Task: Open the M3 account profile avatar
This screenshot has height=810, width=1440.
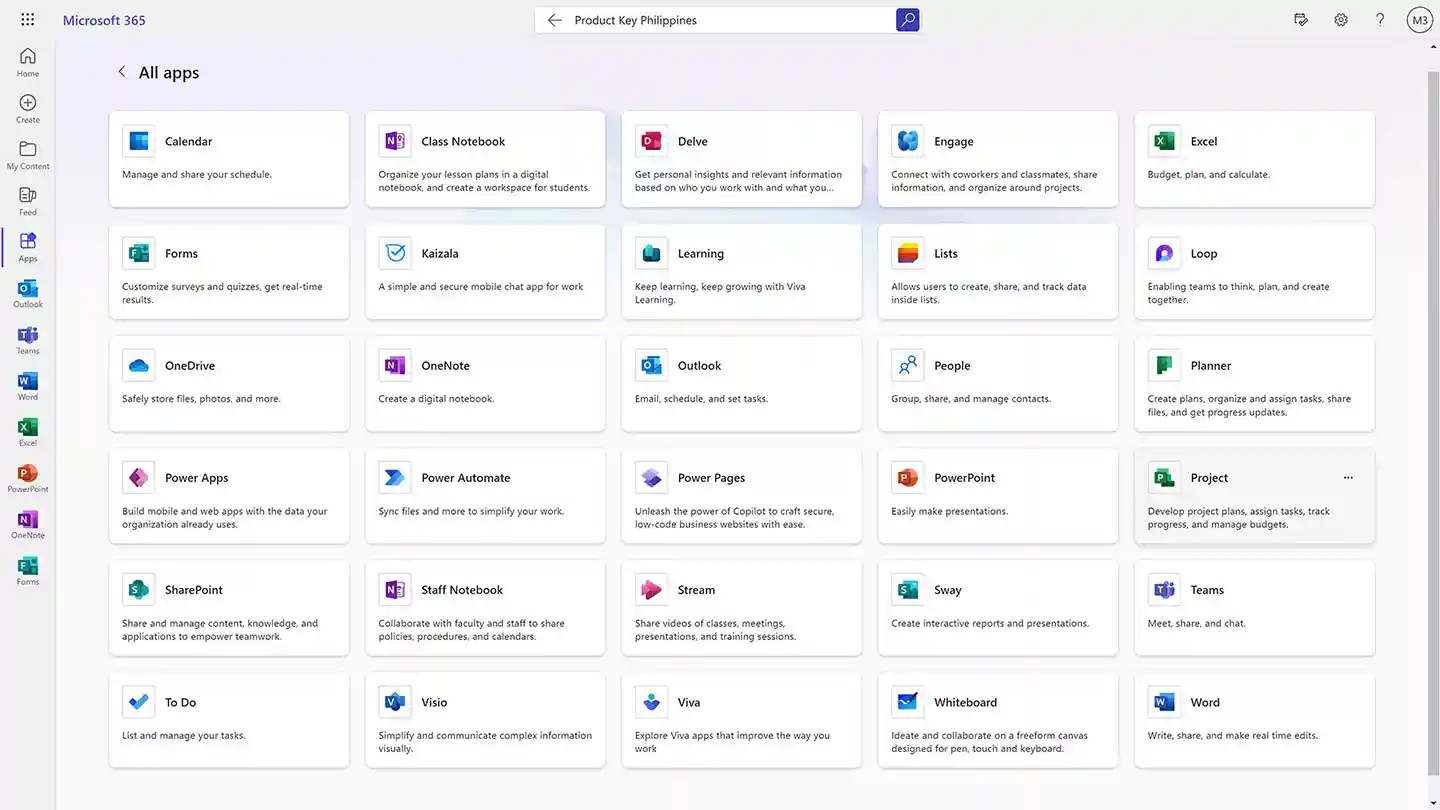Action: pyautogui.click(x=1419, y=20)
